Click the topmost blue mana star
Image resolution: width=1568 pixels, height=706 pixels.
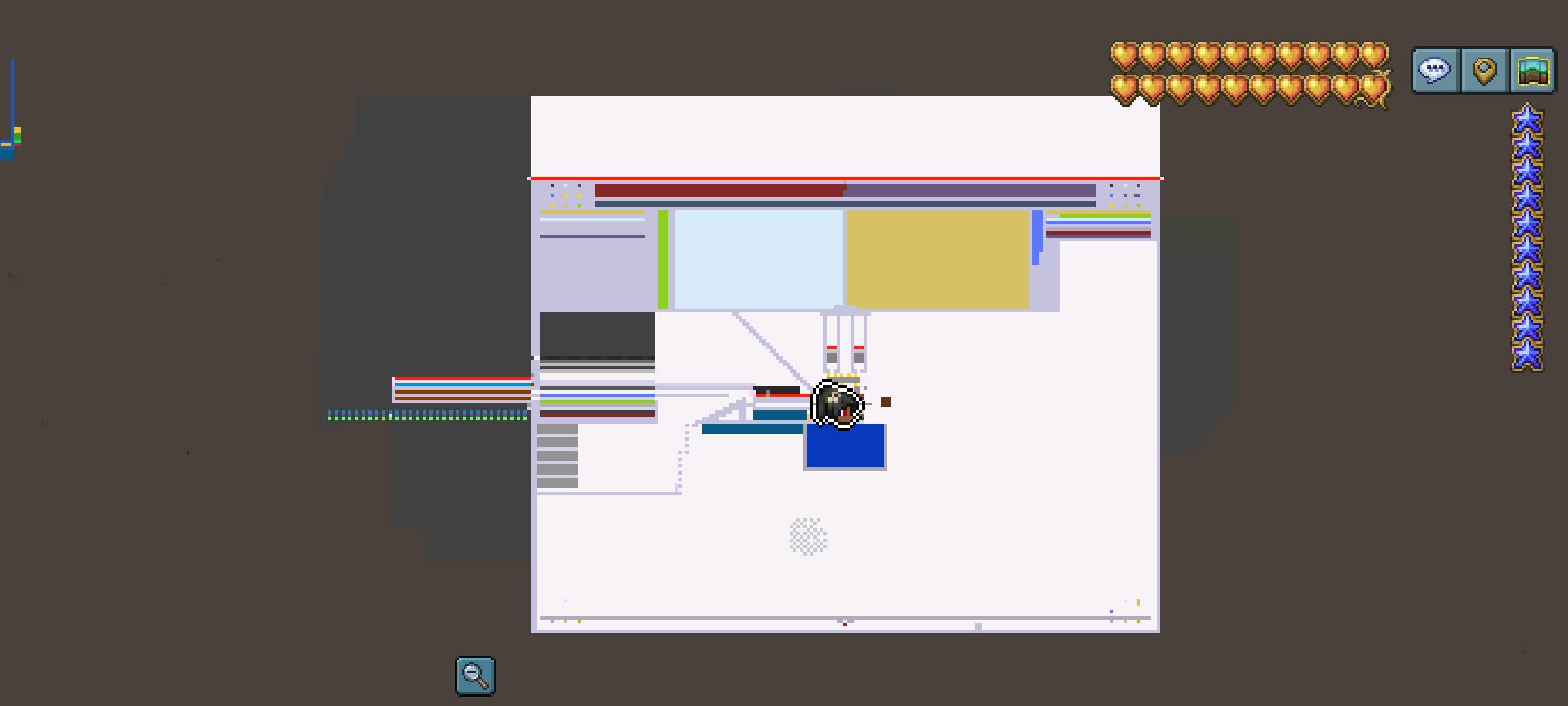point(1527,119)
